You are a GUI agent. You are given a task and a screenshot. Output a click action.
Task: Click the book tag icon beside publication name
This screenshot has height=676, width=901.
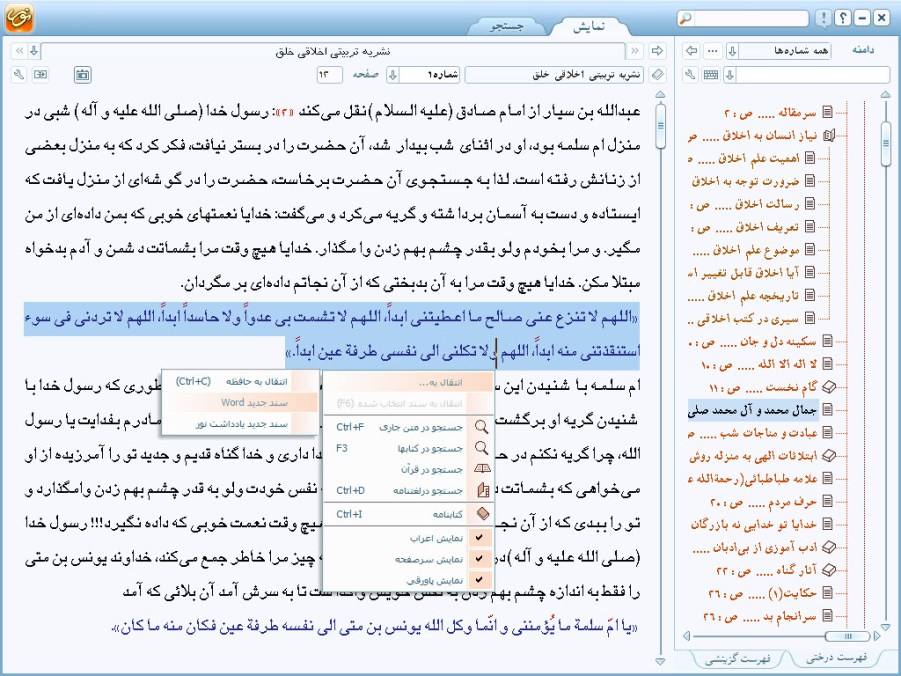click(x=657, y=75)
